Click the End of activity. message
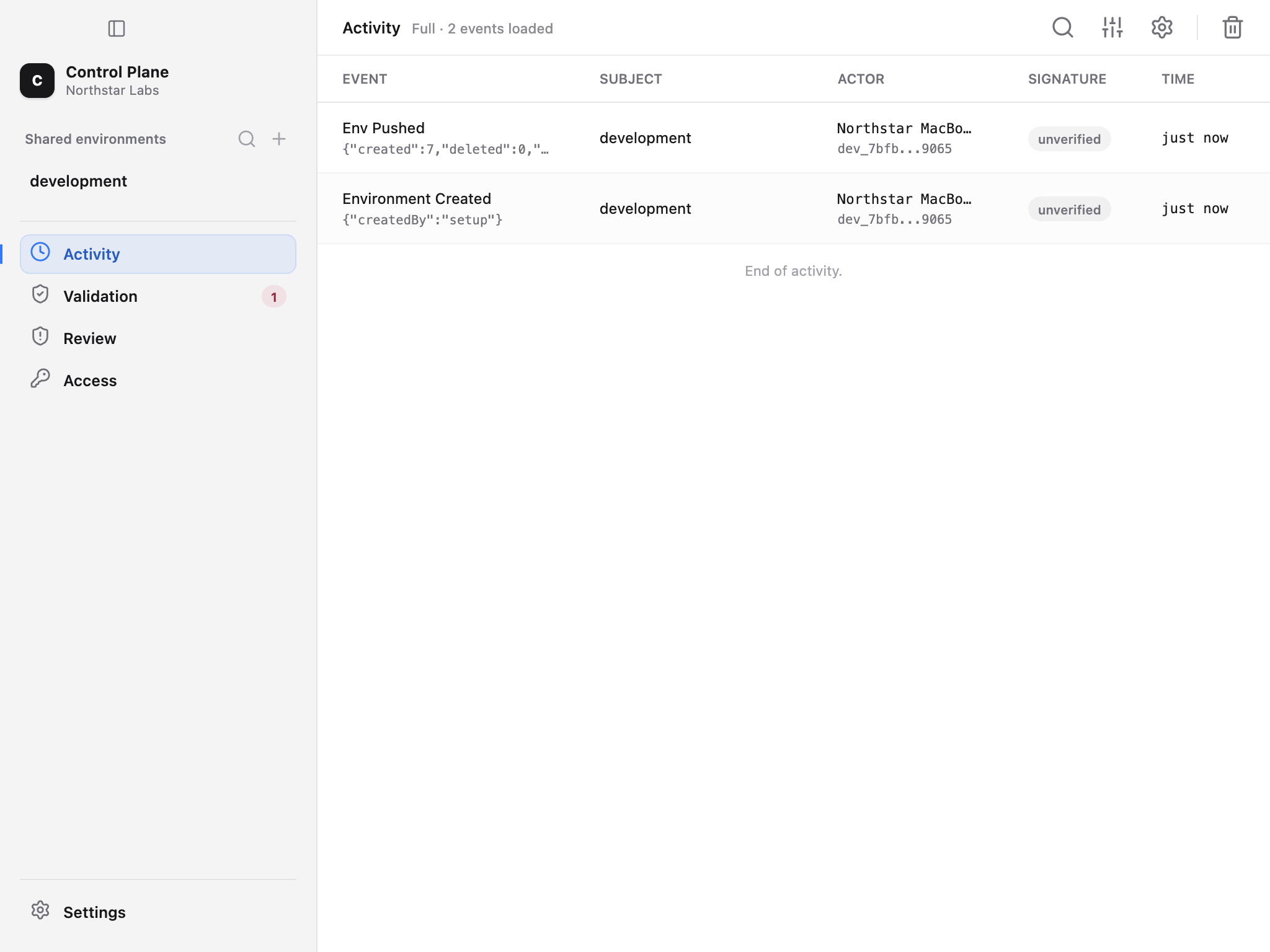This screenshot has height=952, width=1270. tap(793, 271)
